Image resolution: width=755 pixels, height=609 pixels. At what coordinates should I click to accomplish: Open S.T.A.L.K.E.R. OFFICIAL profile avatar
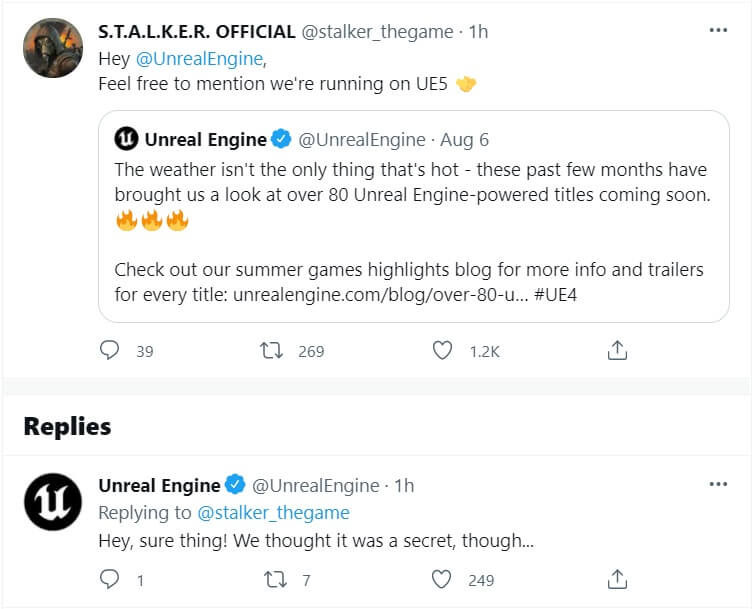tap(52, 48)
